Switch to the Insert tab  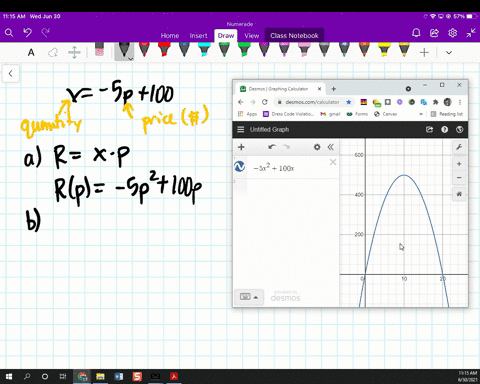coord(198,36)
